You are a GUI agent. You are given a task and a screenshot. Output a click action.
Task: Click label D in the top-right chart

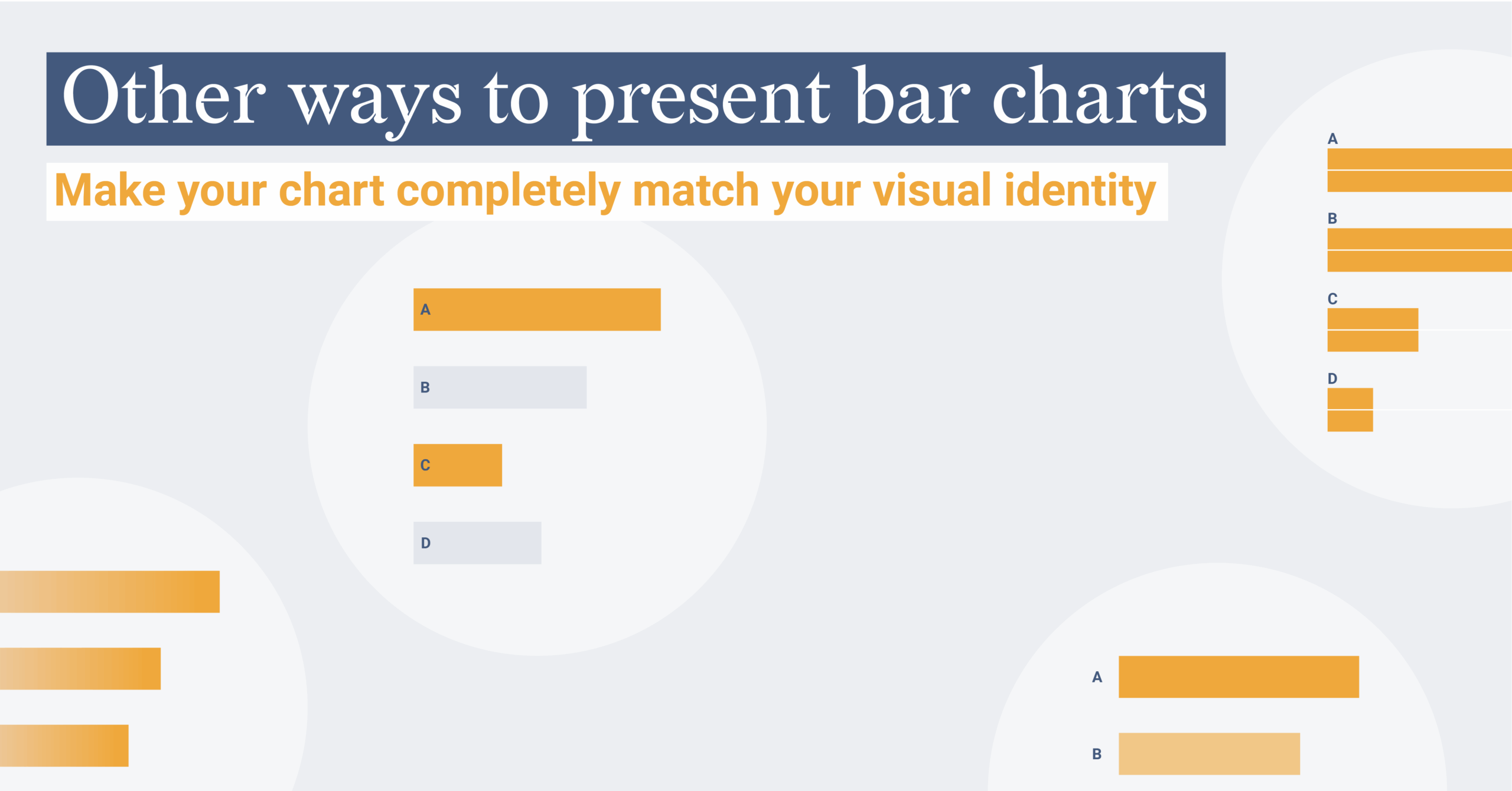[x=1332, y=378]
